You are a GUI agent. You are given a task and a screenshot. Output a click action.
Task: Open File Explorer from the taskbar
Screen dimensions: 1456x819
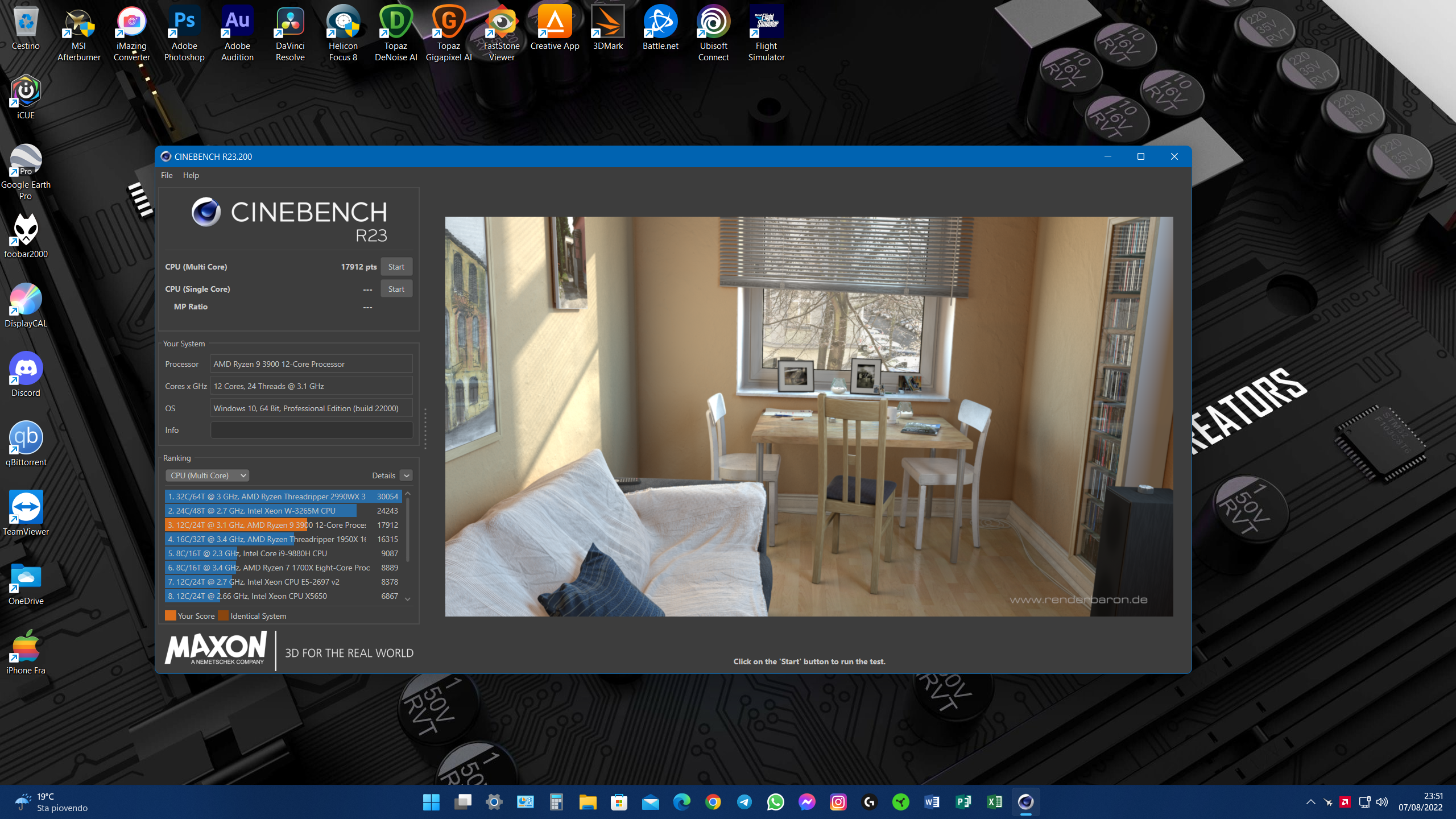pyautogui.click(x=588, y=802)
